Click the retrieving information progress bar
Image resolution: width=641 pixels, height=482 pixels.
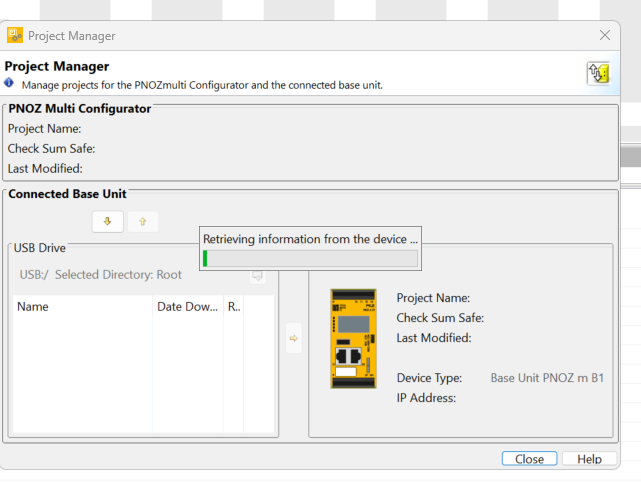pyautogui.click(x=310, y=258)
